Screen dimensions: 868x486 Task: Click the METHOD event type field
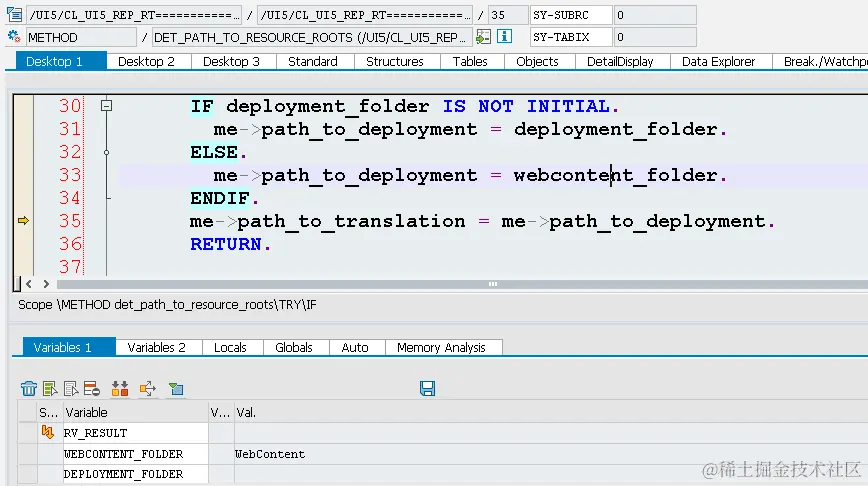81,37
